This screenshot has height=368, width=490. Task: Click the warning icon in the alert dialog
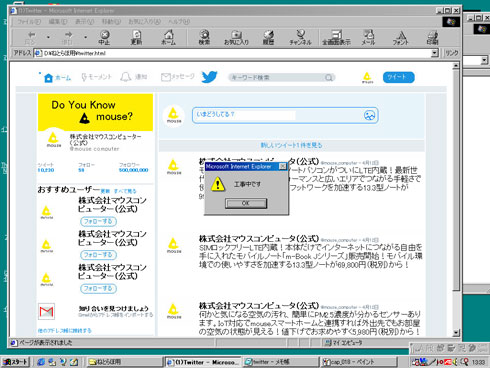218,184
